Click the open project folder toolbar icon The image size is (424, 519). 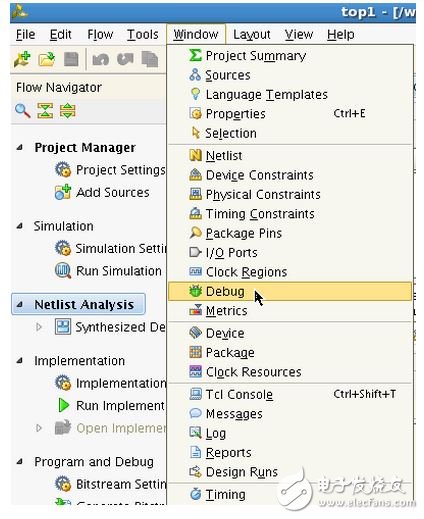(x=47, y=60)
